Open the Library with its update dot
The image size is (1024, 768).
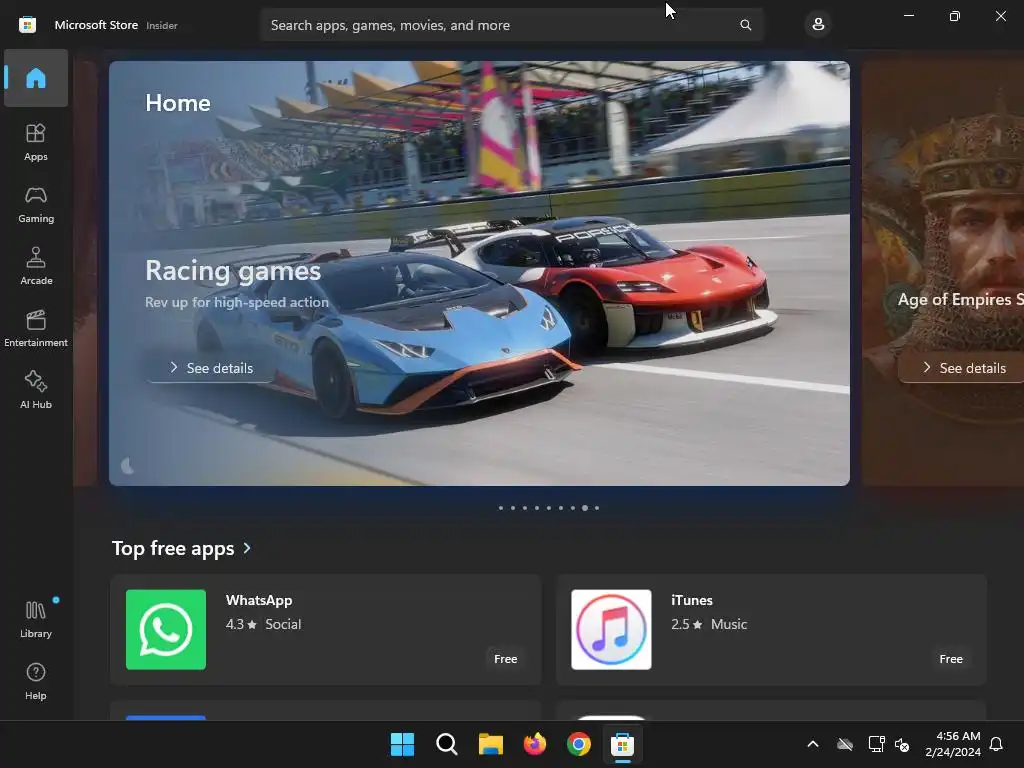click(36, 619)
